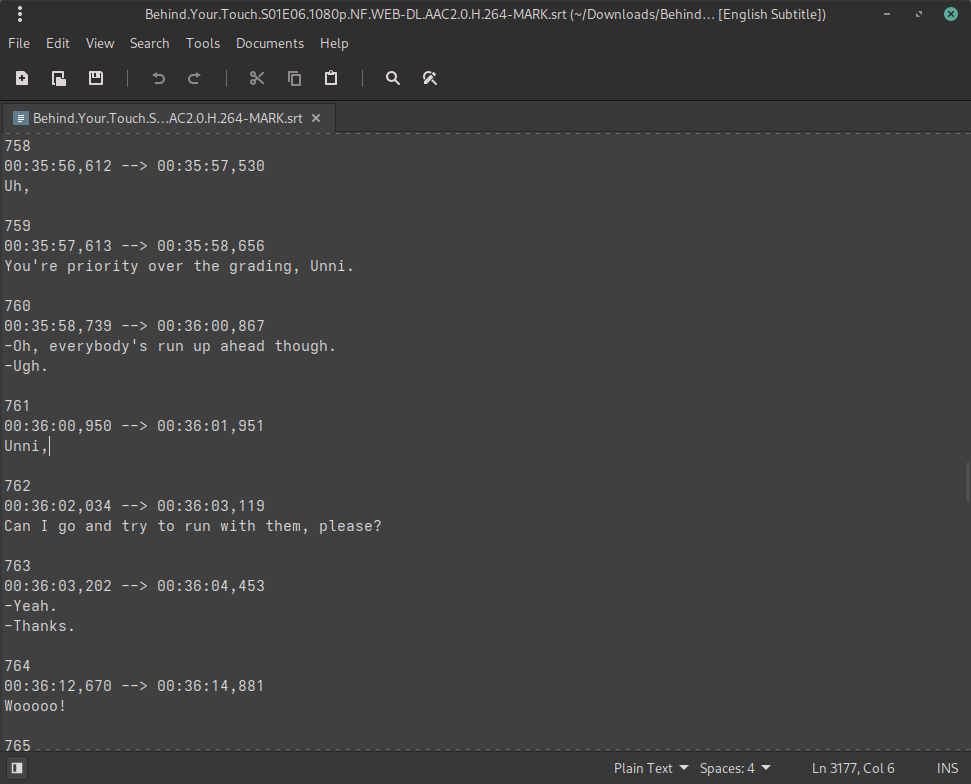Click subtitle number 764

pyautogui.click(x=17, y=666)
